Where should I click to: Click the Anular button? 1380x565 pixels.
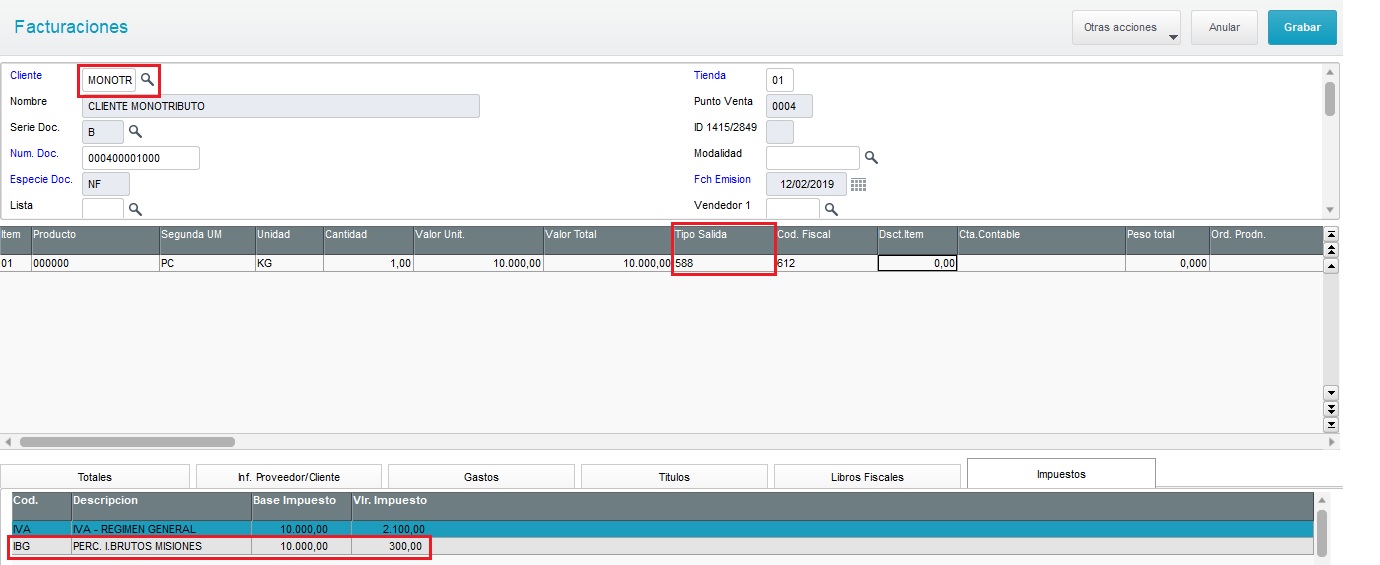(x=1224, y=28)
